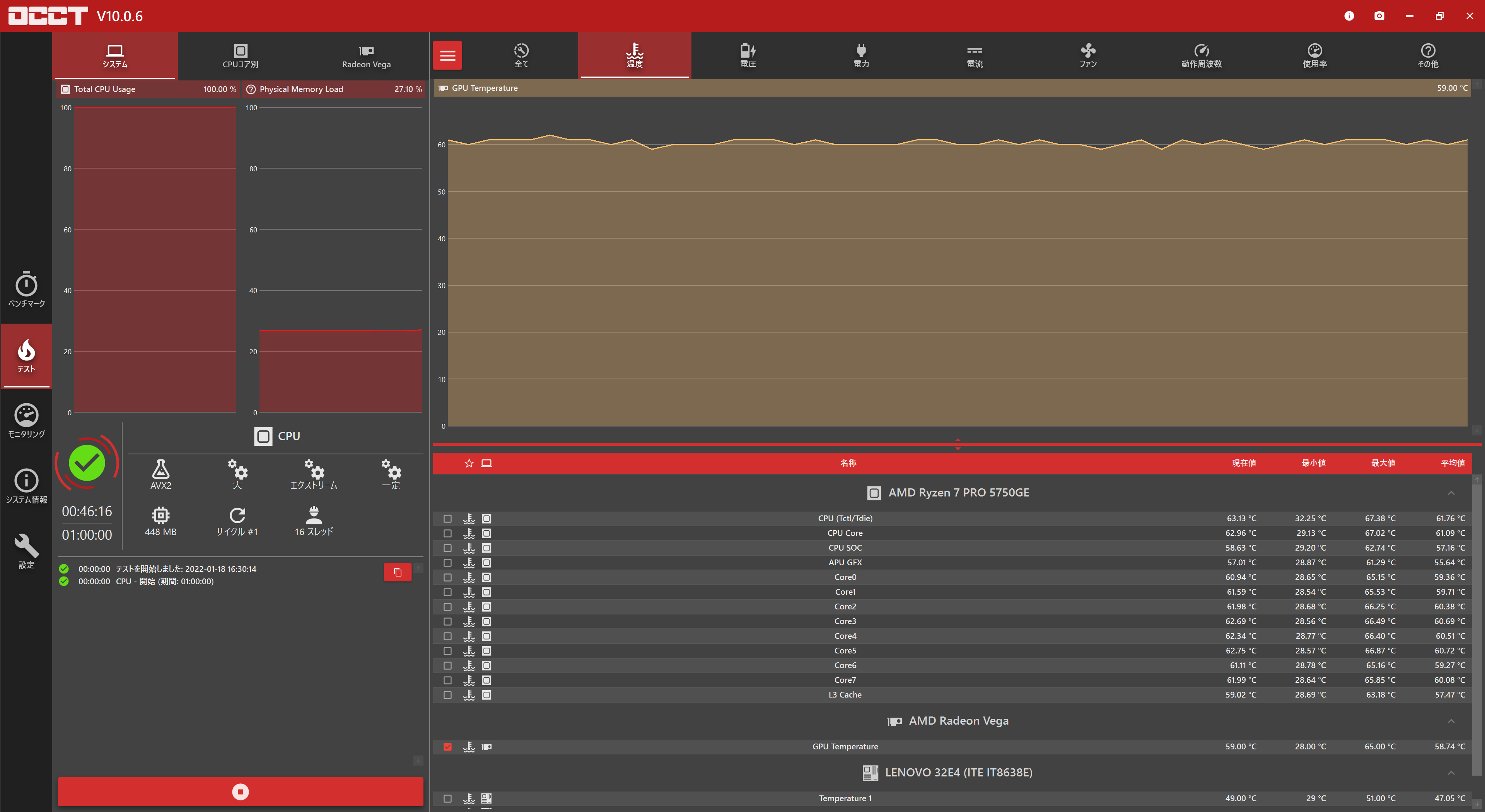This screenshot has height=812, width=1485.
Task: Open Settings wrench in sidebar
Action: tap(26, 551)
